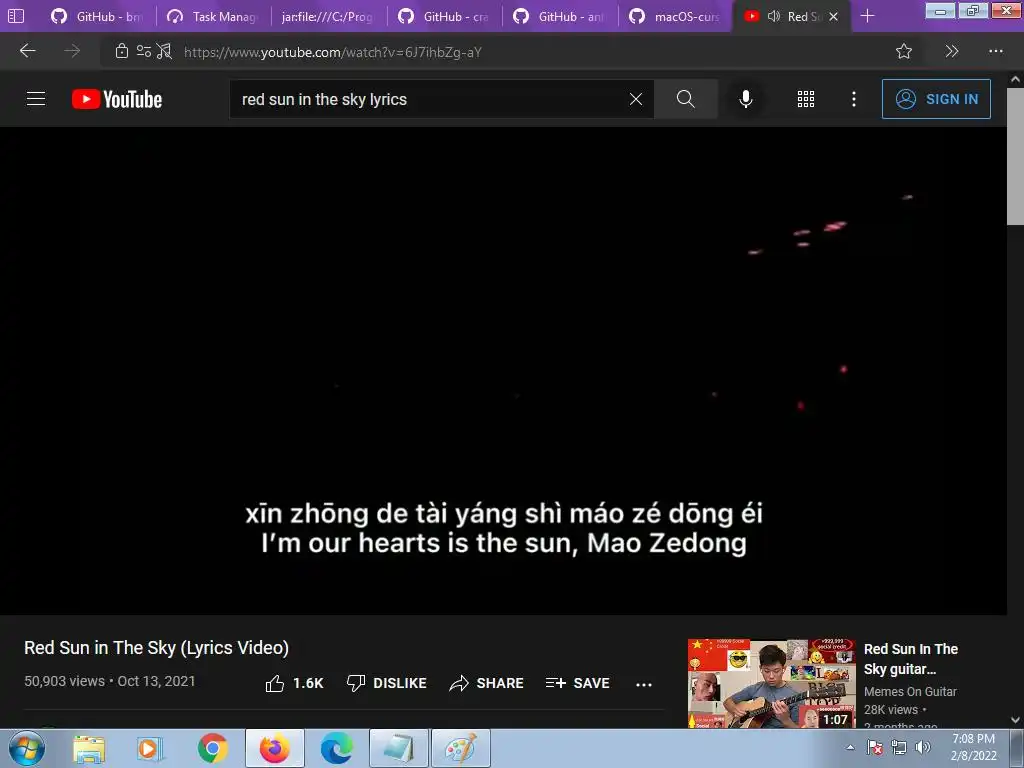Clear the YouTube search query
The image size is (1024, 768).
(x=635, y=99)
